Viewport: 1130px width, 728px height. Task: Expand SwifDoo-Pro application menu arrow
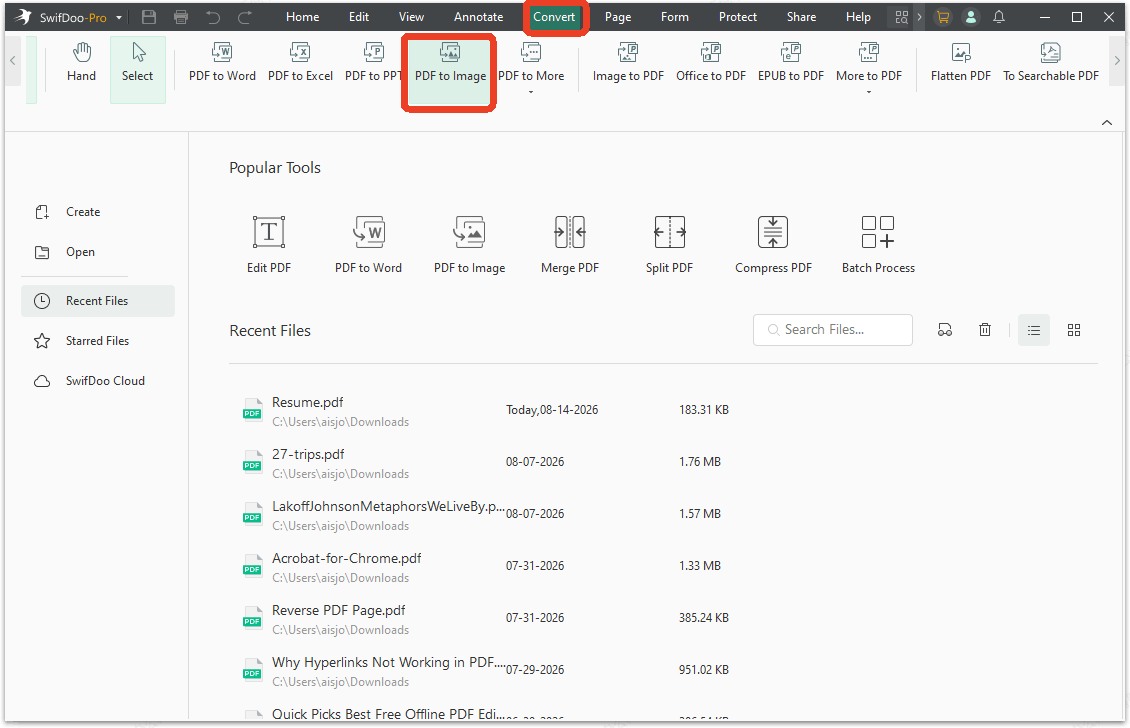[119, 17]
